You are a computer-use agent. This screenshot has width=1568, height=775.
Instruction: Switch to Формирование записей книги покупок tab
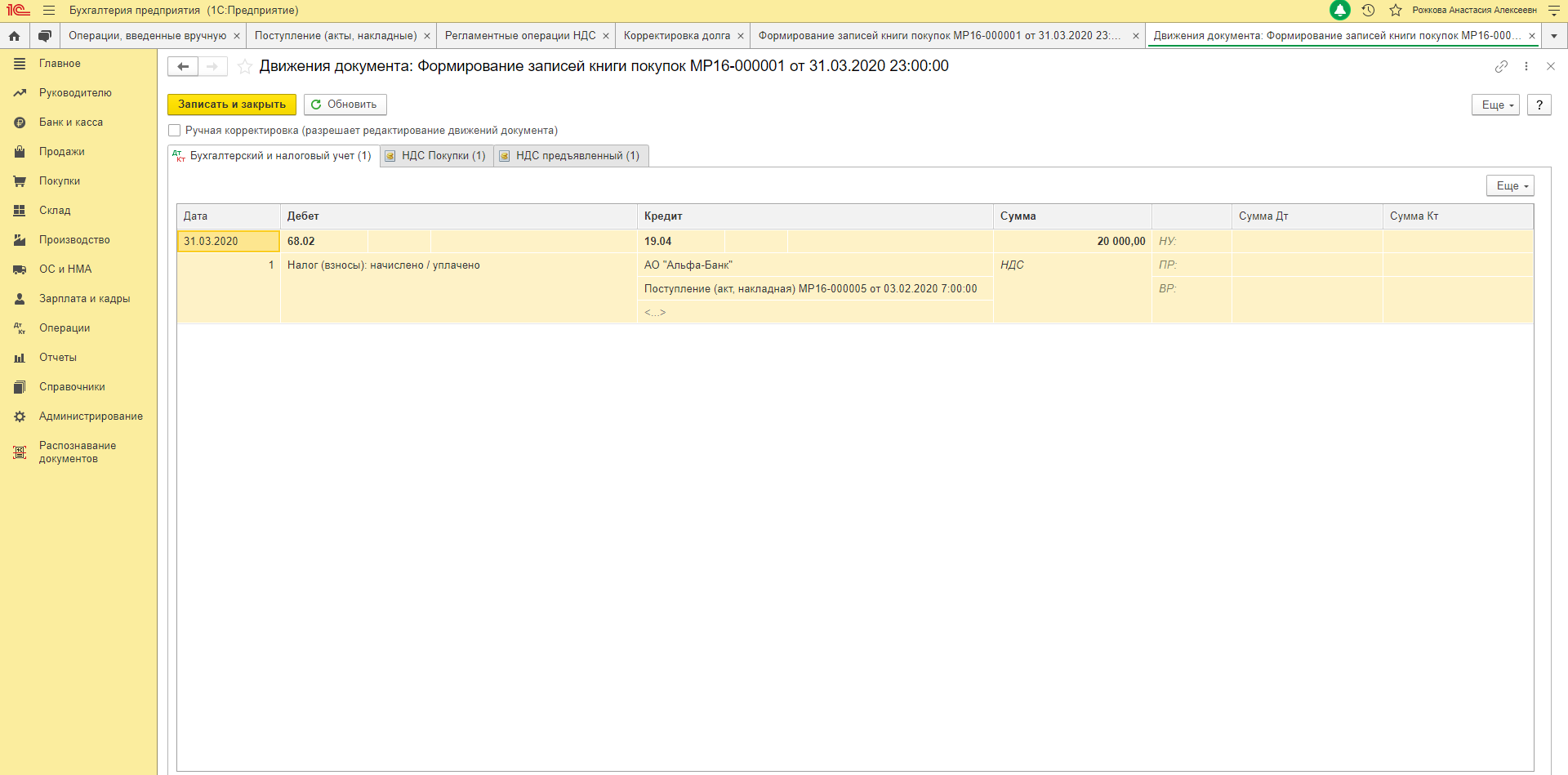pyautogui.click(x=940, y=36)
